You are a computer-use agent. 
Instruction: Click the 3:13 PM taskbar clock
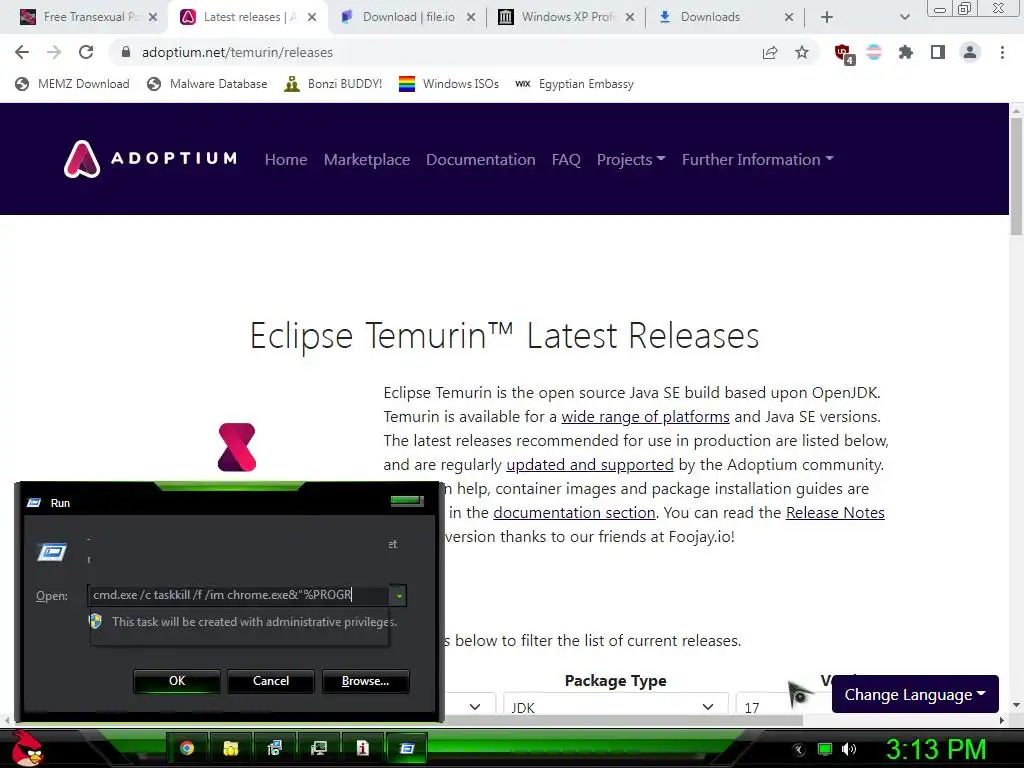pos(936,749)
